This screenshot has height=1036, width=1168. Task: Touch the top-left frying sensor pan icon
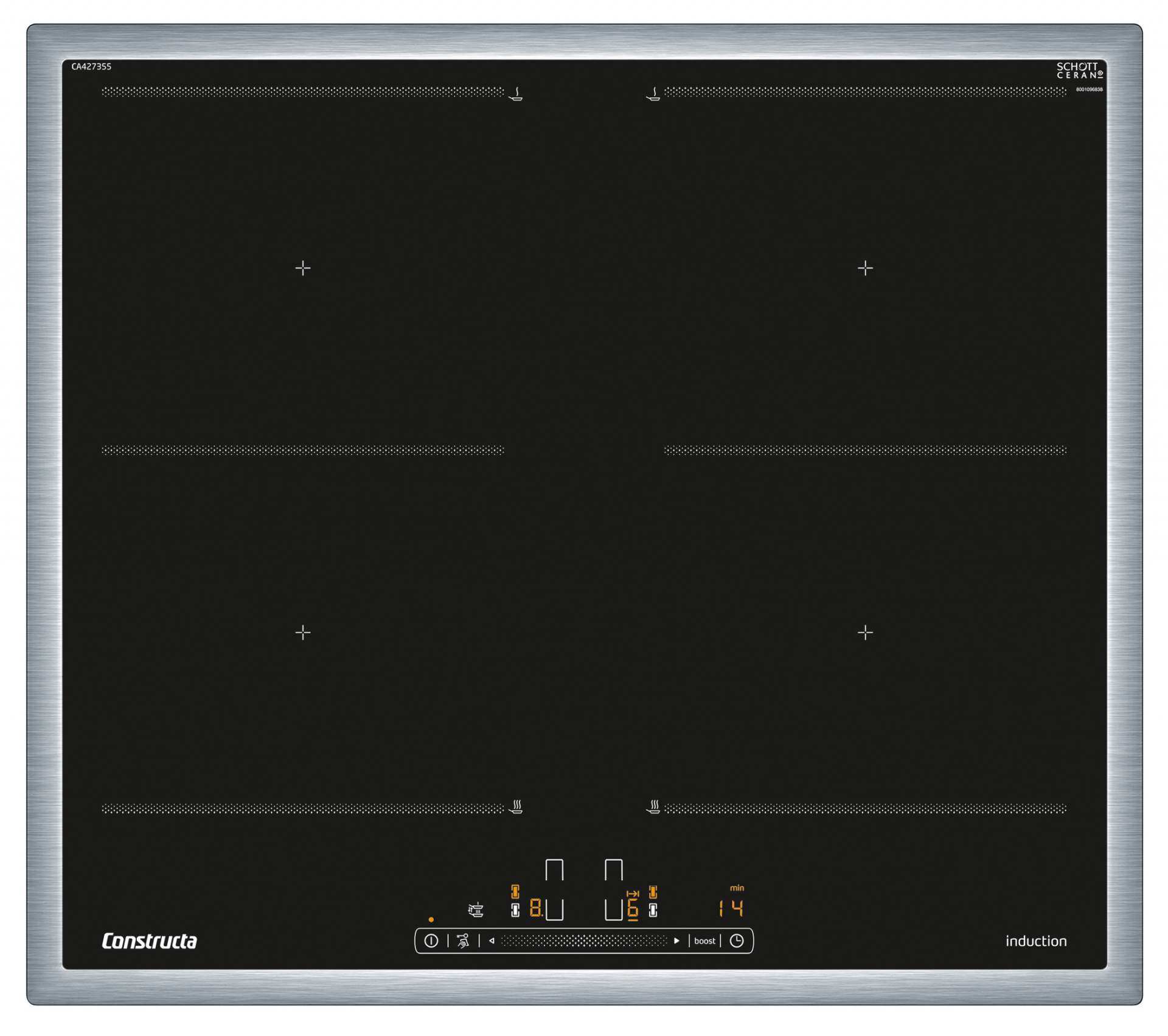516,94
